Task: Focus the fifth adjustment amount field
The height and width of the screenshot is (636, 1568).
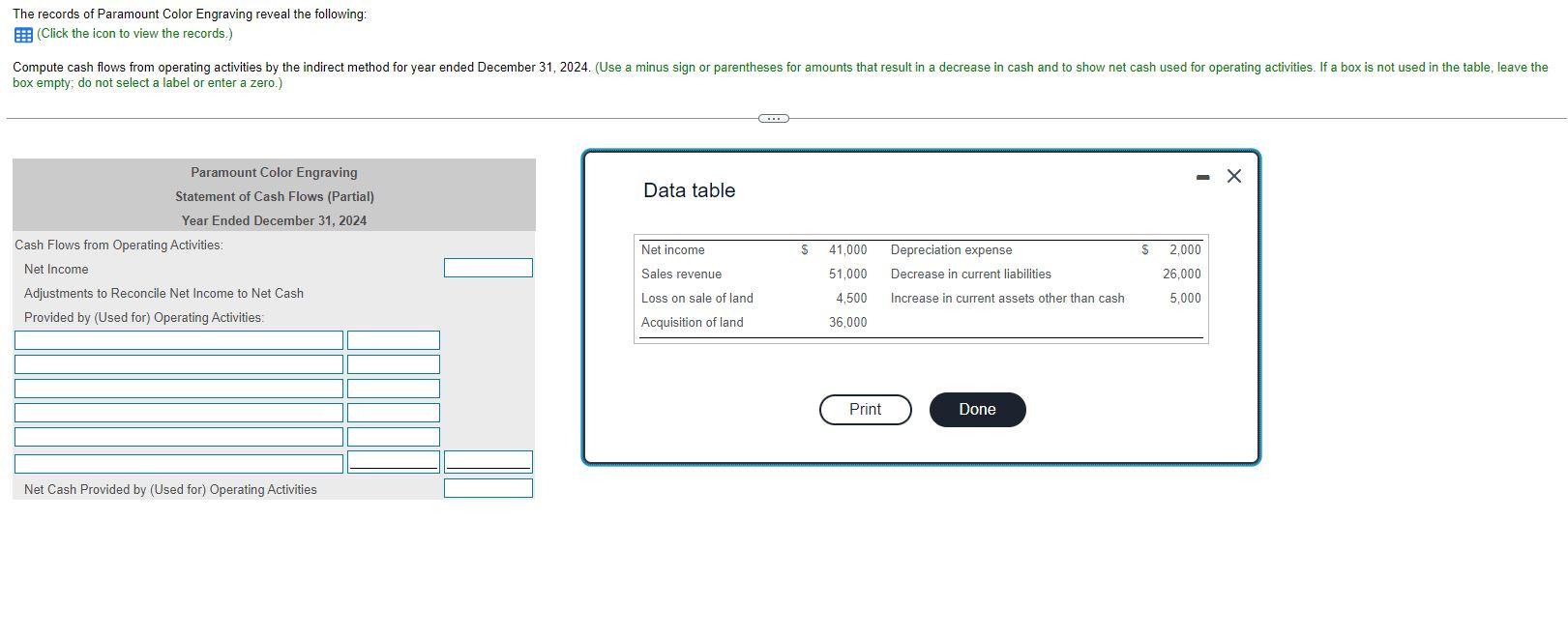Action: coord(394,437)
